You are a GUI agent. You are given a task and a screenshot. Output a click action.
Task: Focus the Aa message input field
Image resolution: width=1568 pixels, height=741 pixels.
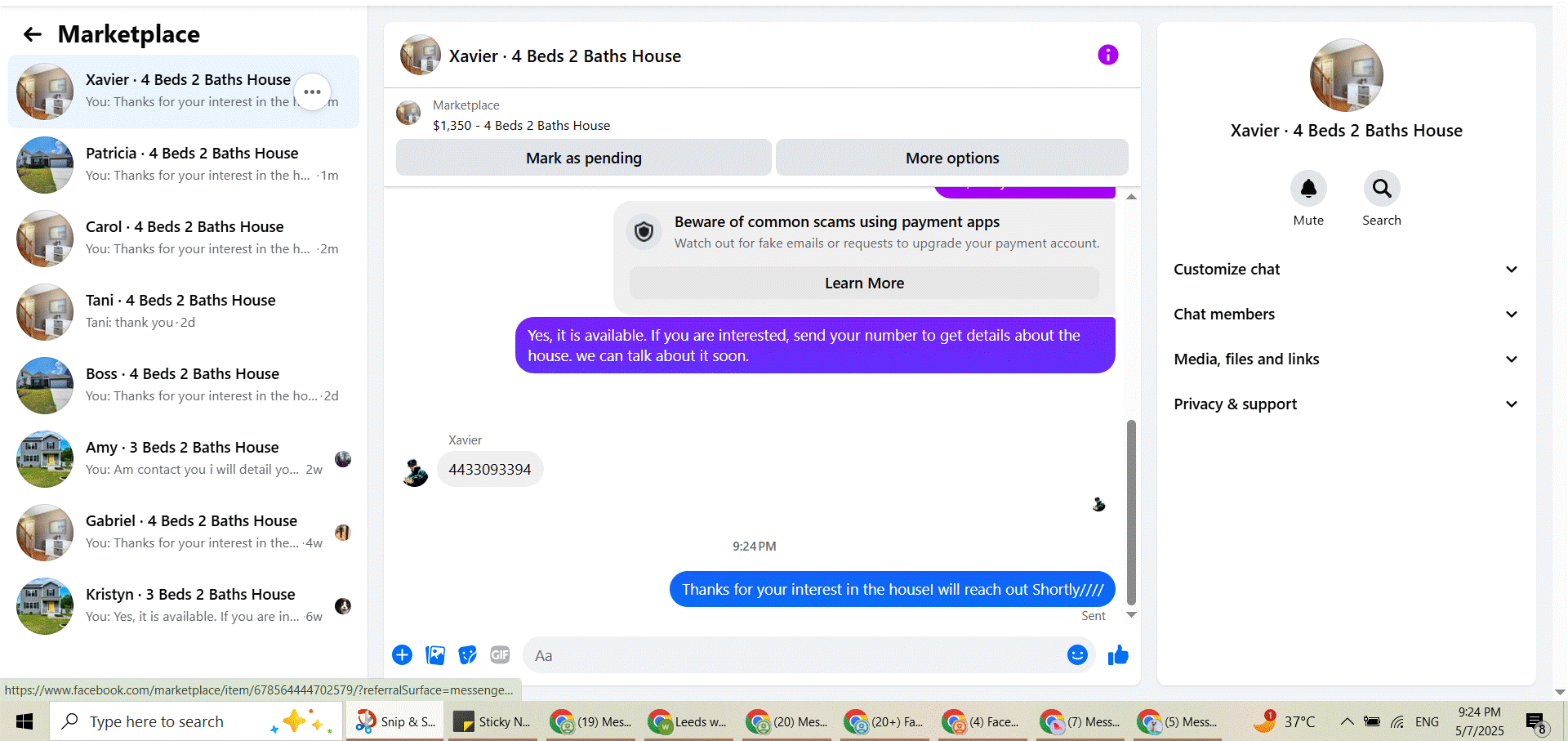[796, 655]
